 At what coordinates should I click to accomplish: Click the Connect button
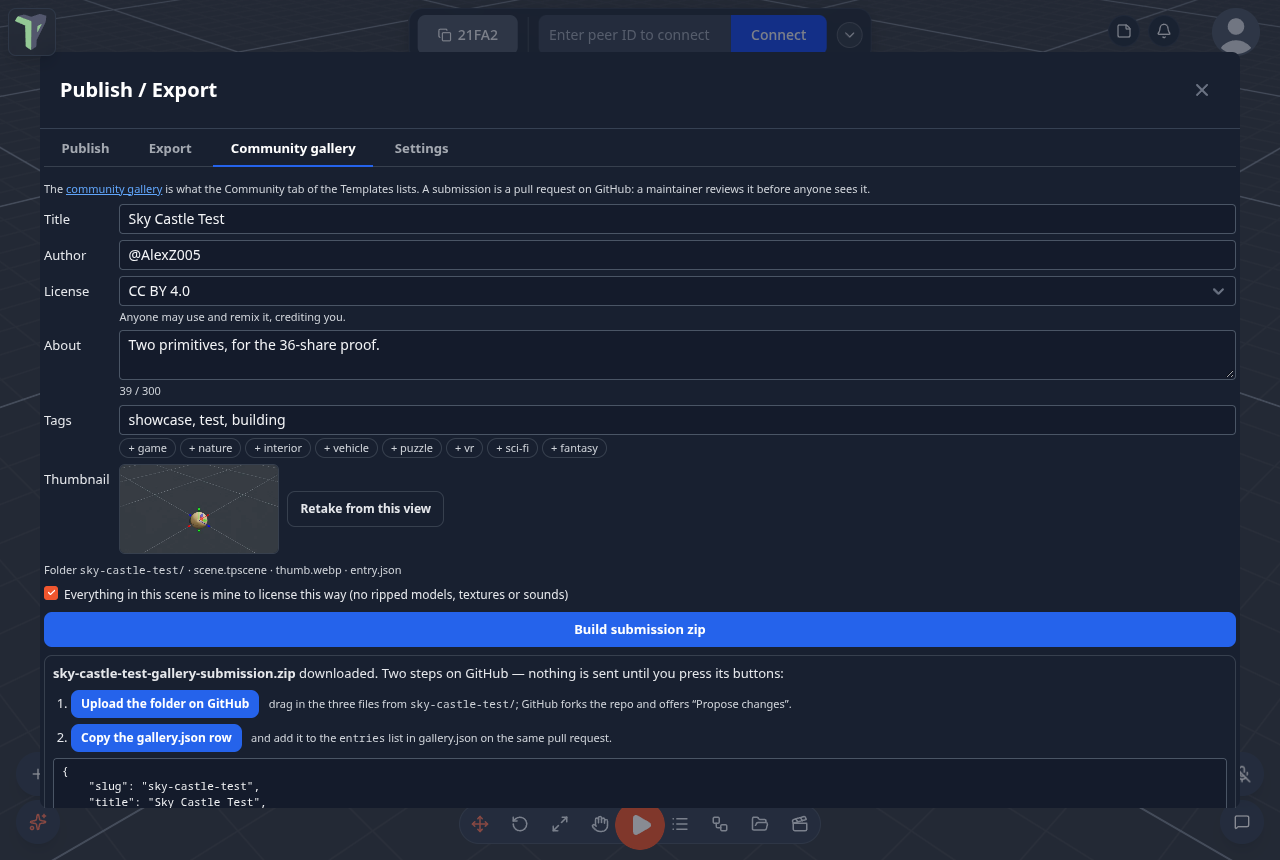tap(779, 35)
